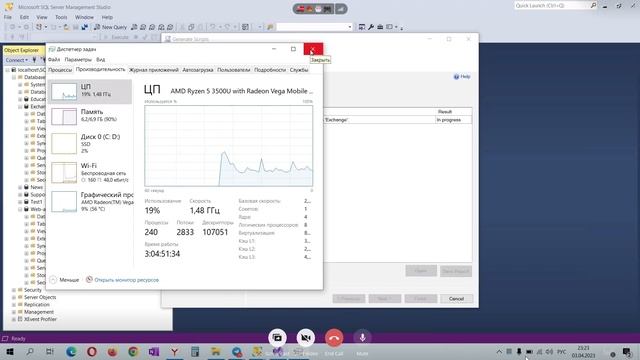
Task: Open the notification center icon in tray
Action: 627,351
